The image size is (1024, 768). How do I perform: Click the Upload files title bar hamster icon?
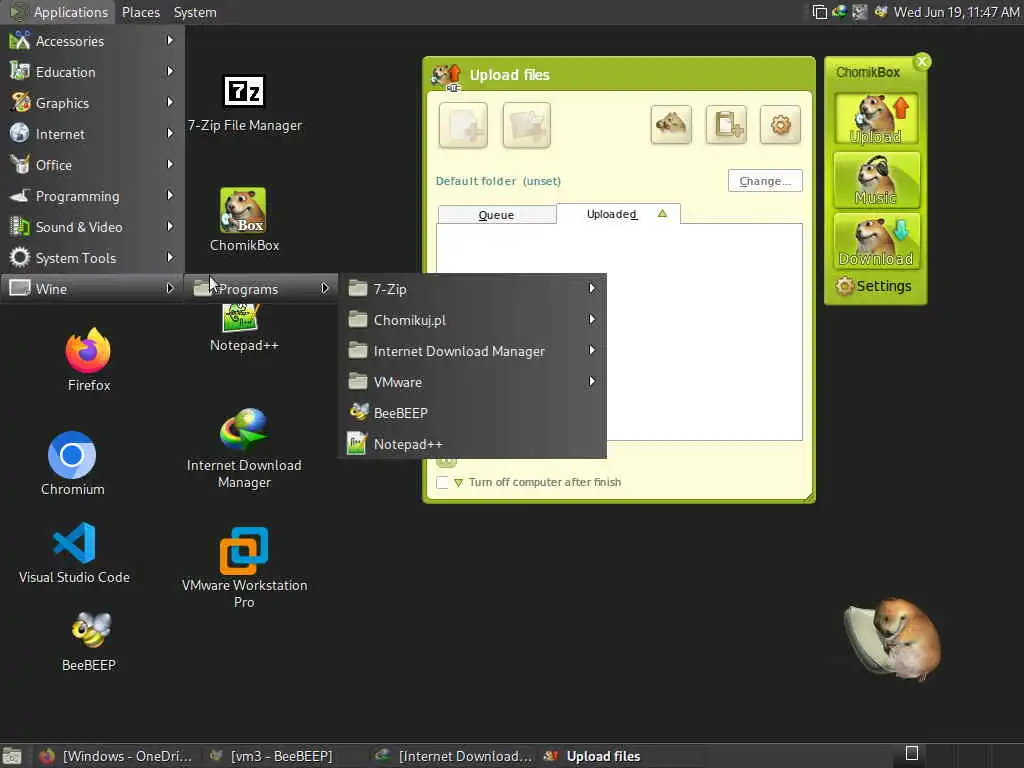[447, 77]
